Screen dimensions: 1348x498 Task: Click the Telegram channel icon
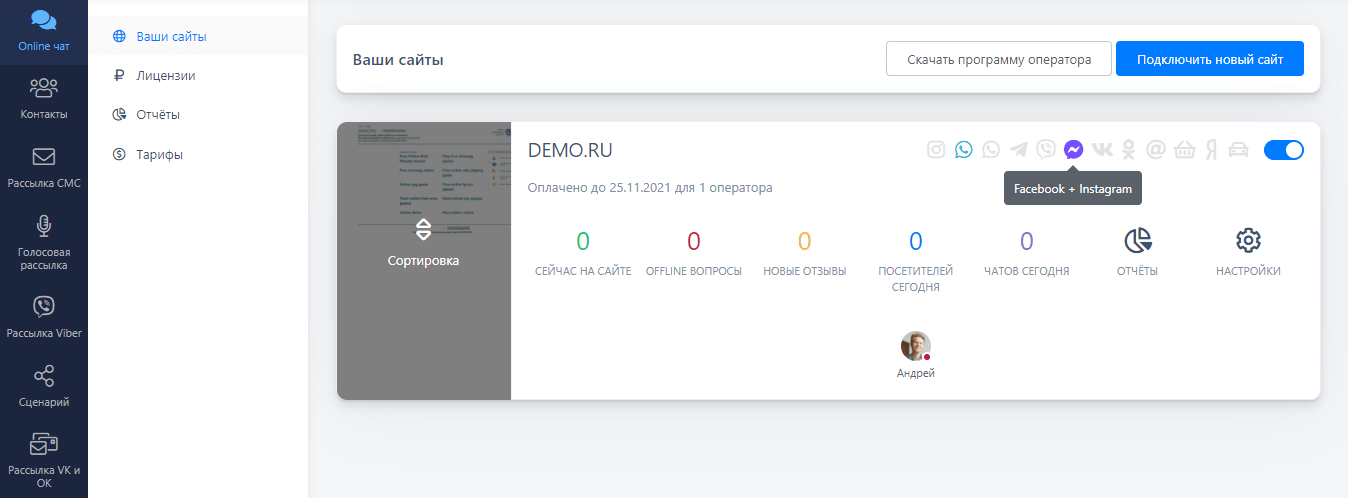click(x=1018, y=150)
